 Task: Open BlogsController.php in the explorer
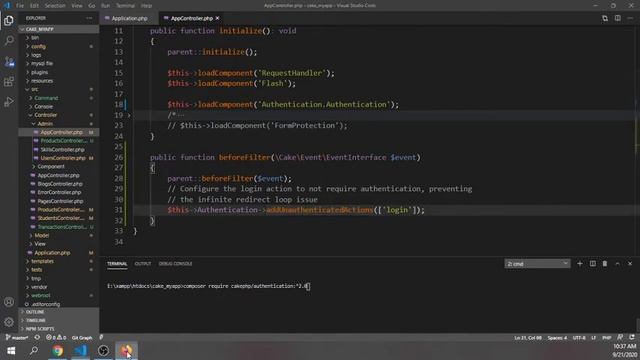pyautogui.click(x=60, y=184)
